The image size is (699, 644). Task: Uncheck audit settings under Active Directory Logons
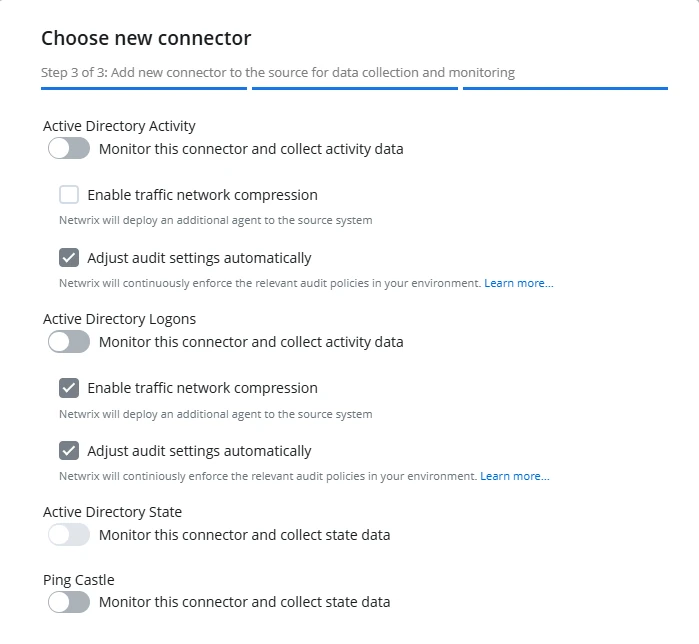[x=69, y=451]
